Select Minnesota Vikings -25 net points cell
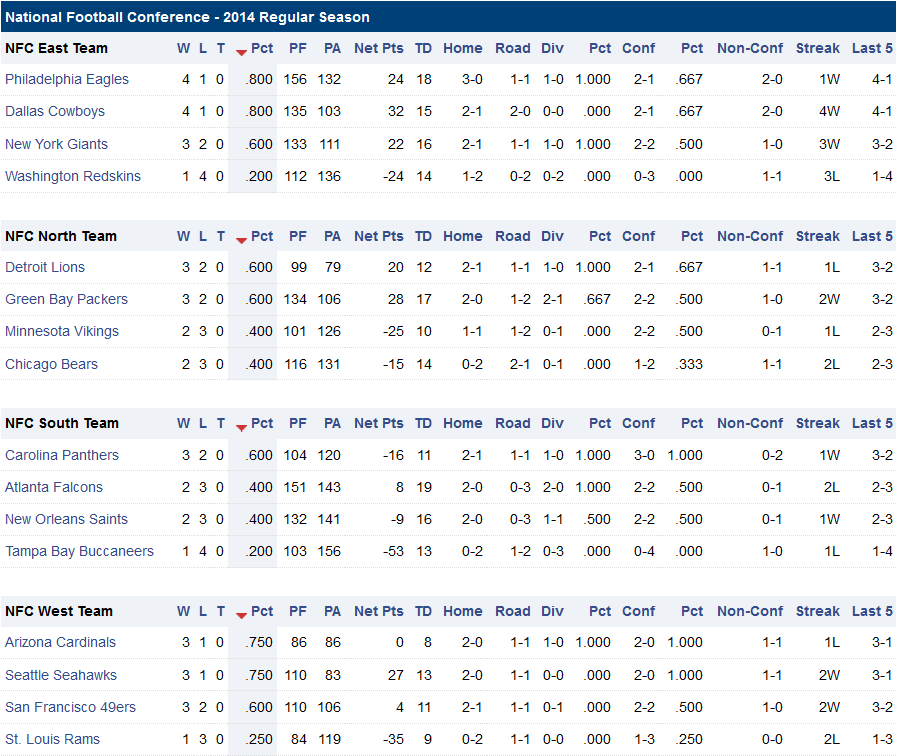The height and width of the screenshot is (756, 903). point(393,332)
